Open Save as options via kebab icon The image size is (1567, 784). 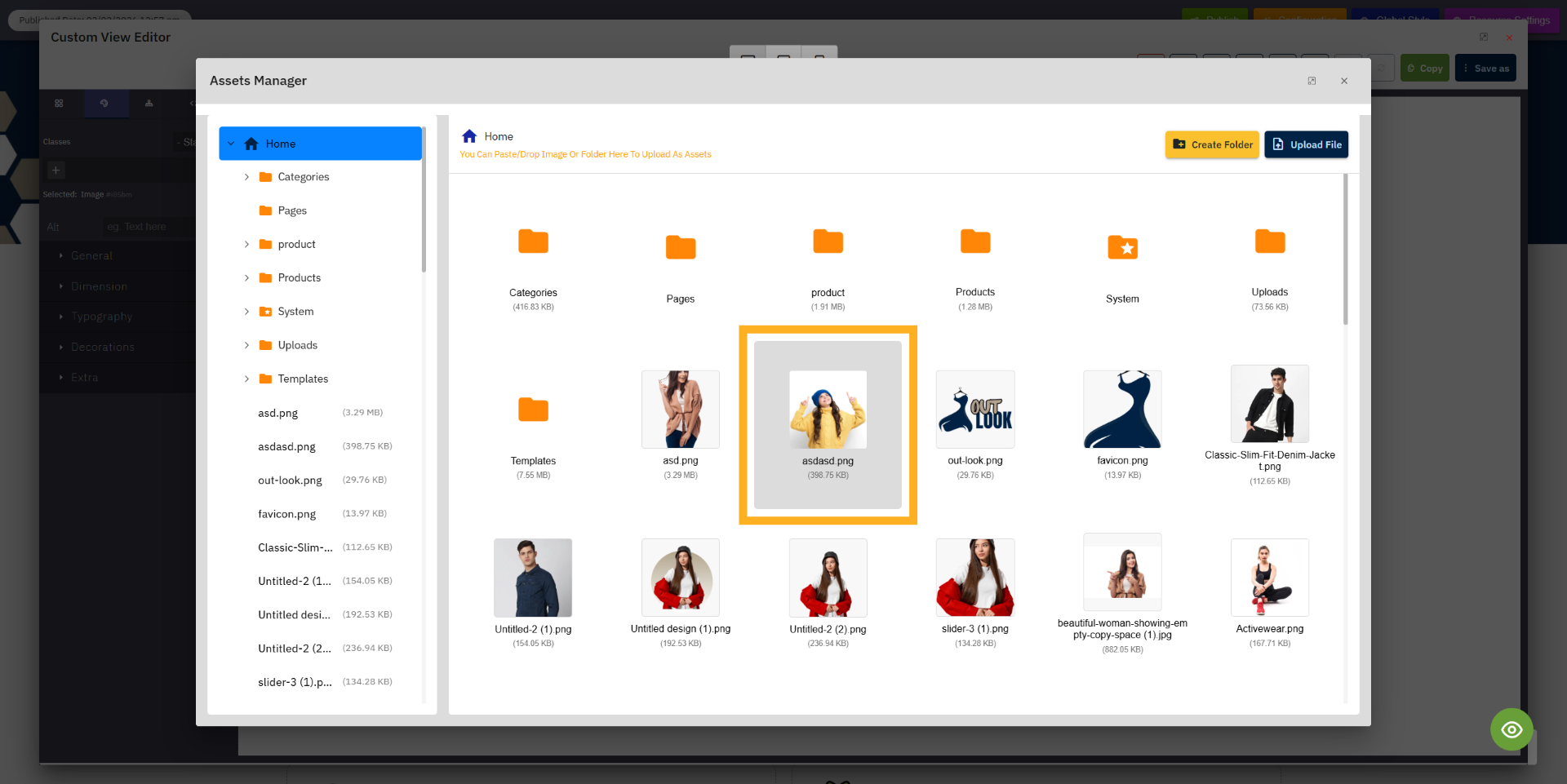1465,68
